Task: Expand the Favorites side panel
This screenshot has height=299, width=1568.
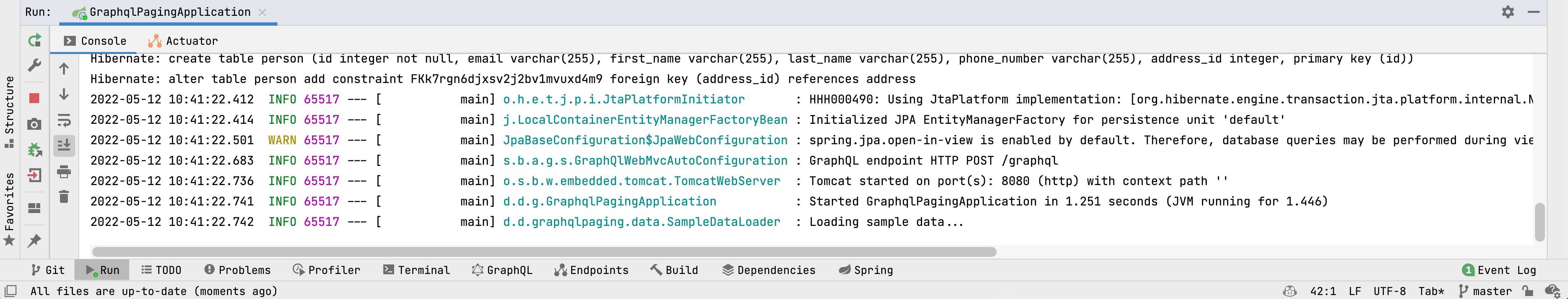Action: pyautogui.click(x=9, y=209)
